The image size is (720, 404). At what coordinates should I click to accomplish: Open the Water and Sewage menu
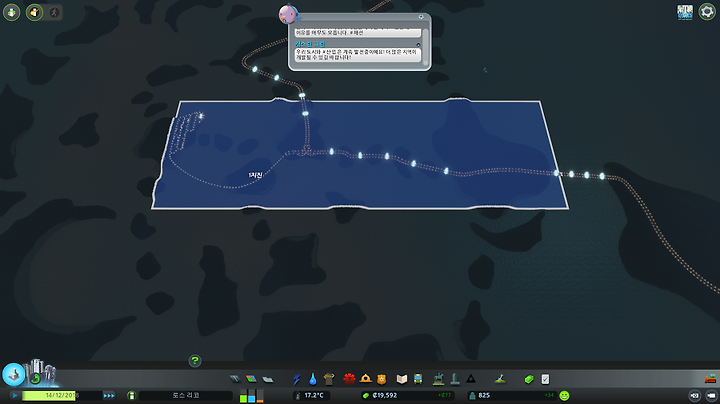coord(313,379)
